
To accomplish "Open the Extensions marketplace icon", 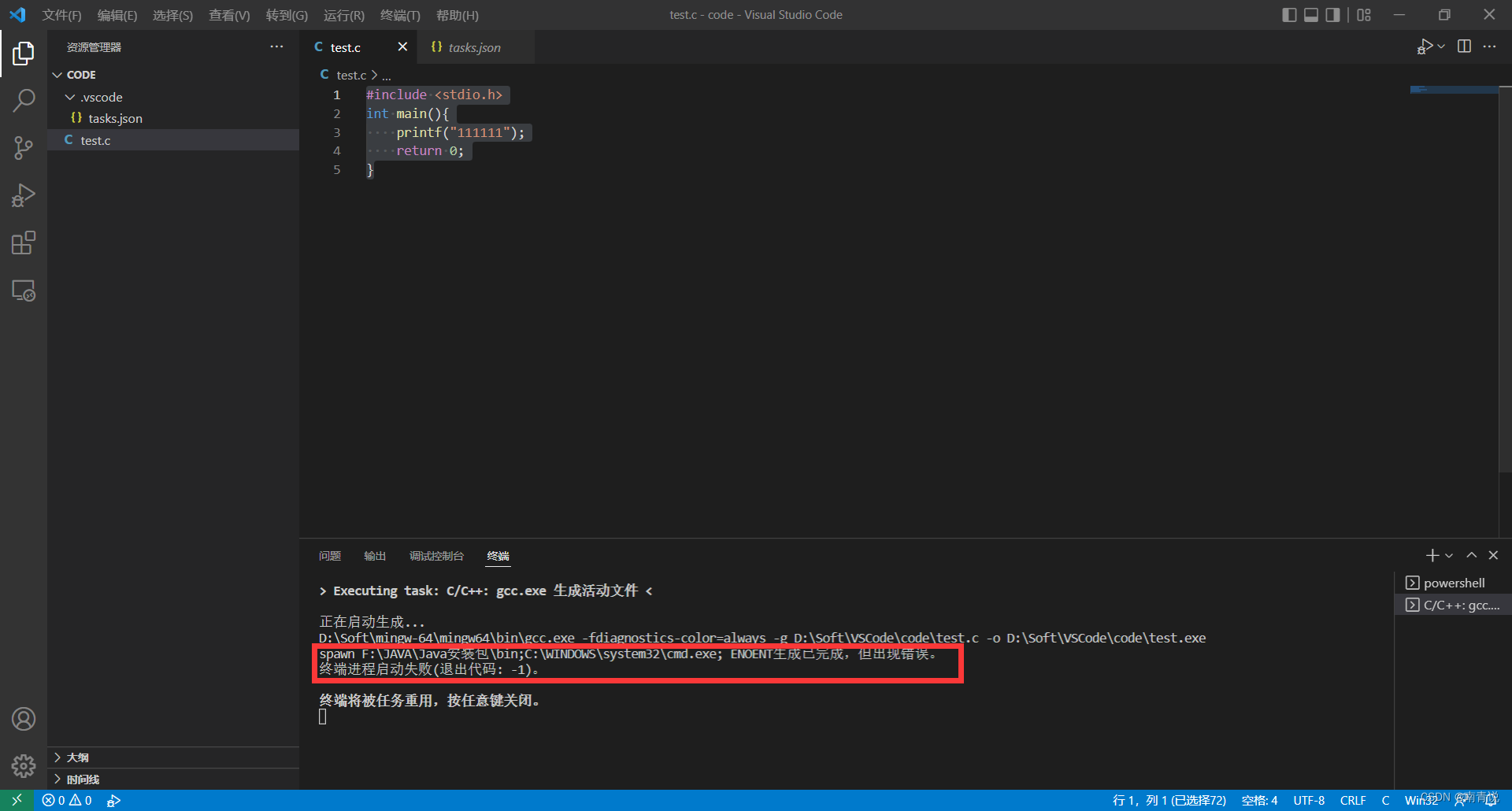I will pyautogui.click(x=24, y=243).
